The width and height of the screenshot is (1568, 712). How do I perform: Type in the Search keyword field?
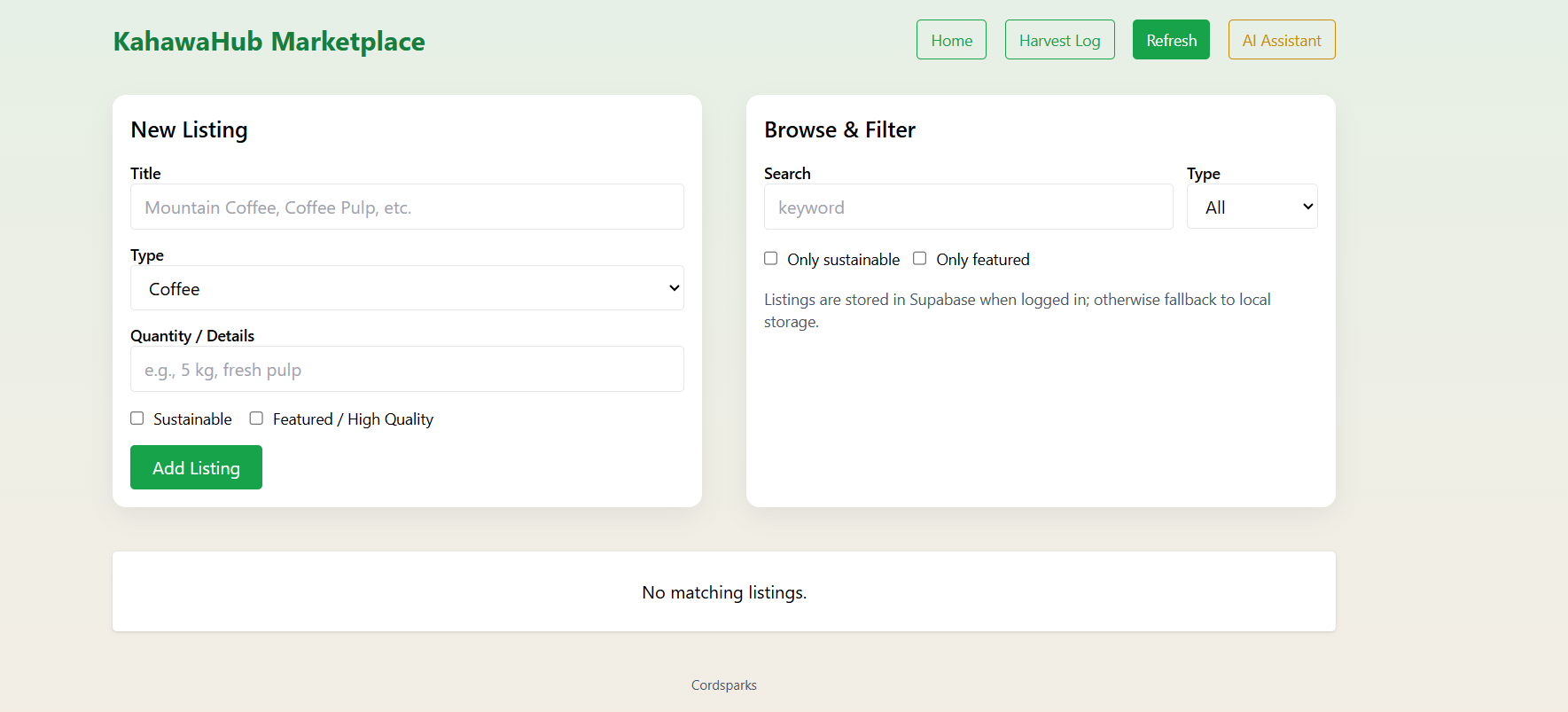click(968, 207)
